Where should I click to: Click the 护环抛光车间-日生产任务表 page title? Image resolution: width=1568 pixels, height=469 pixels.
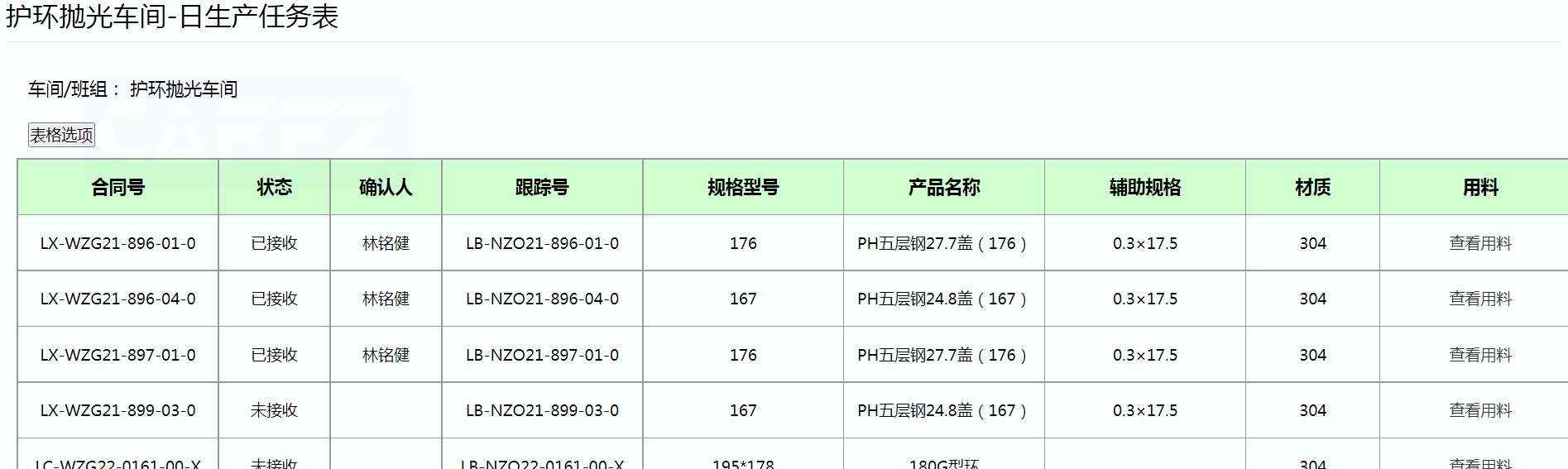point(172,17)
